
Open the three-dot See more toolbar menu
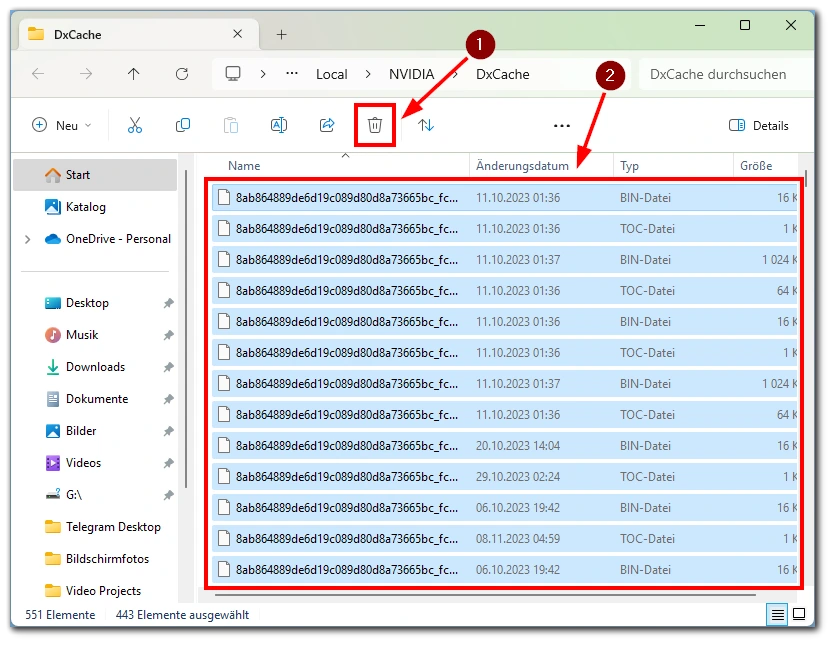(x=562, y=126)
